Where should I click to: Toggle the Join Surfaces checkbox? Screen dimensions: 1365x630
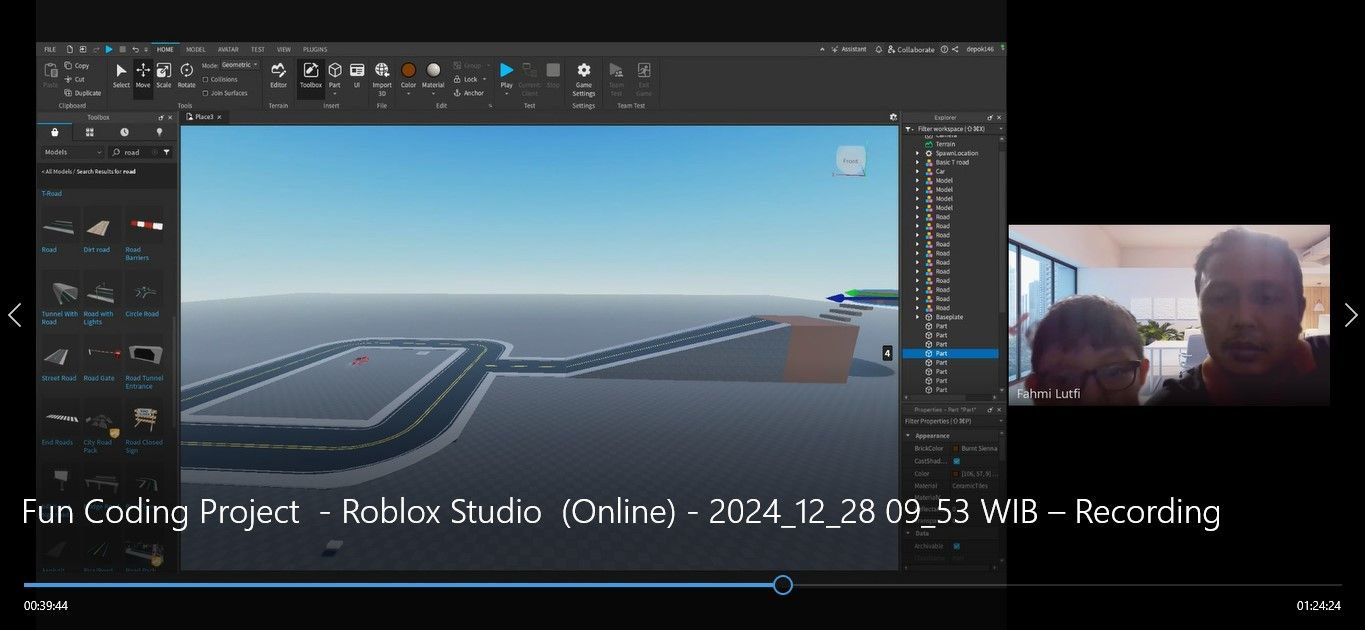(205, 93)
